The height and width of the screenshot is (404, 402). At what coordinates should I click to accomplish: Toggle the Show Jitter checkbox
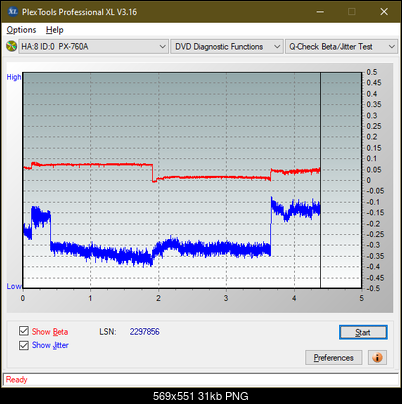tap(24, 345)
